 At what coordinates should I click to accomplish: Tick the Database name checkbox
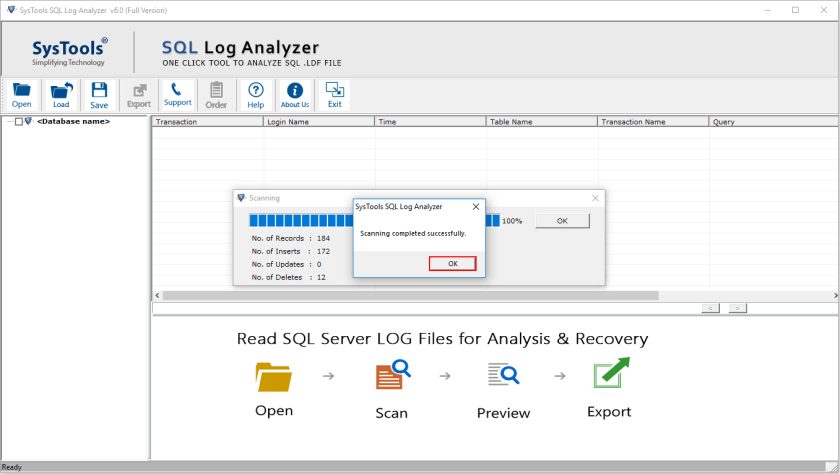click(19, 122)
